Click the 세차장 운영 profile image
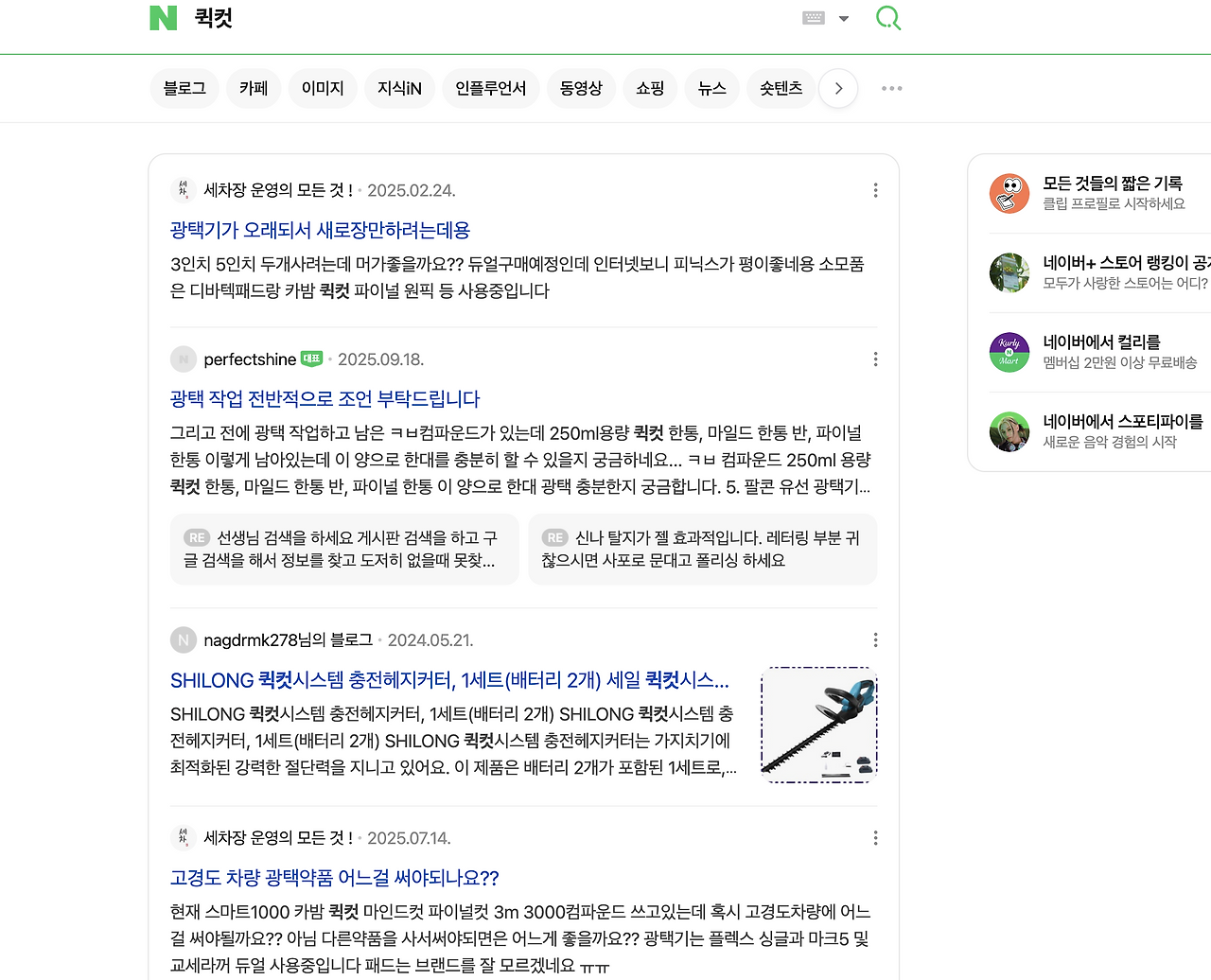 pyautogui.click(x=183, y=189)
